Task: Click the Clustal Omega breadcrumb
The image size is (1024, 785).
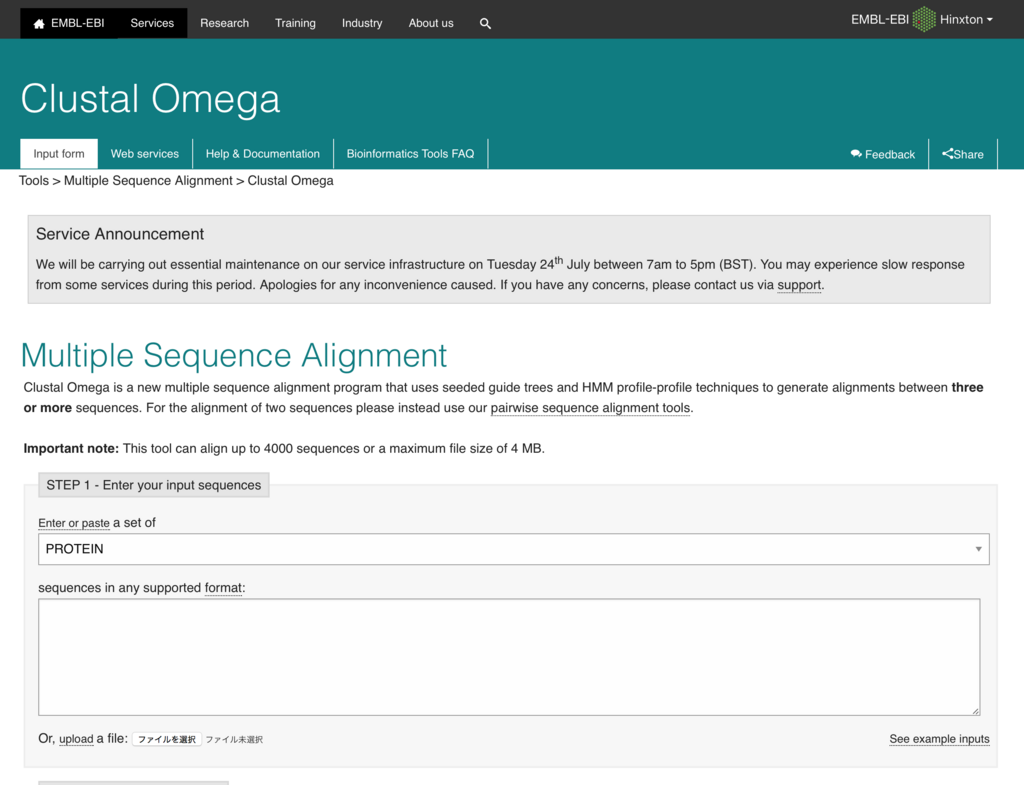Action: pos(291,181)
